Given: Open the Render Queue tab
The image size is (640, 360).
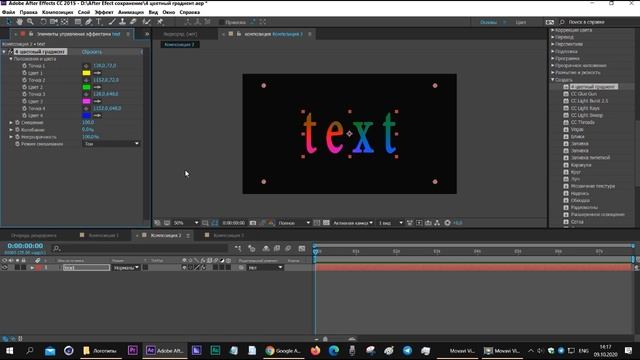Looking at the screenshot, I should point(34,236).
